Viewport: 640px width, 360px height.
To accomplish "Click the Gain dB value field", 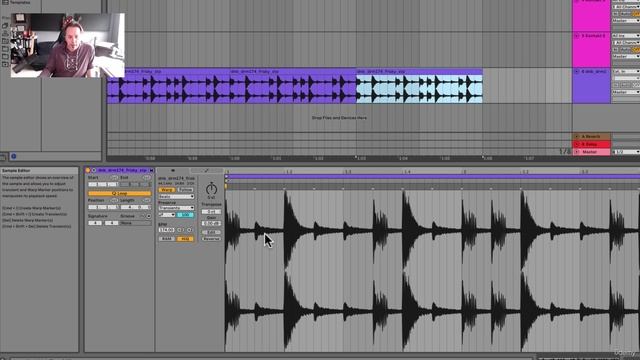I will [x=211, y=223].
